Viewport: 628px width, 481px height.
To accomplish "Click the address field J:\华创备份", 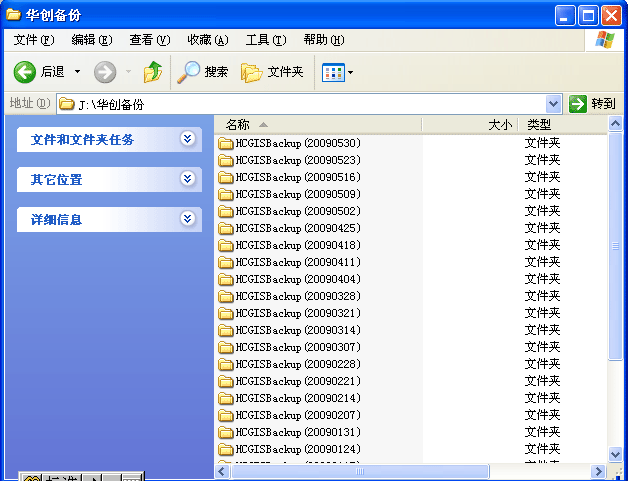I will [x=302, y=104].
